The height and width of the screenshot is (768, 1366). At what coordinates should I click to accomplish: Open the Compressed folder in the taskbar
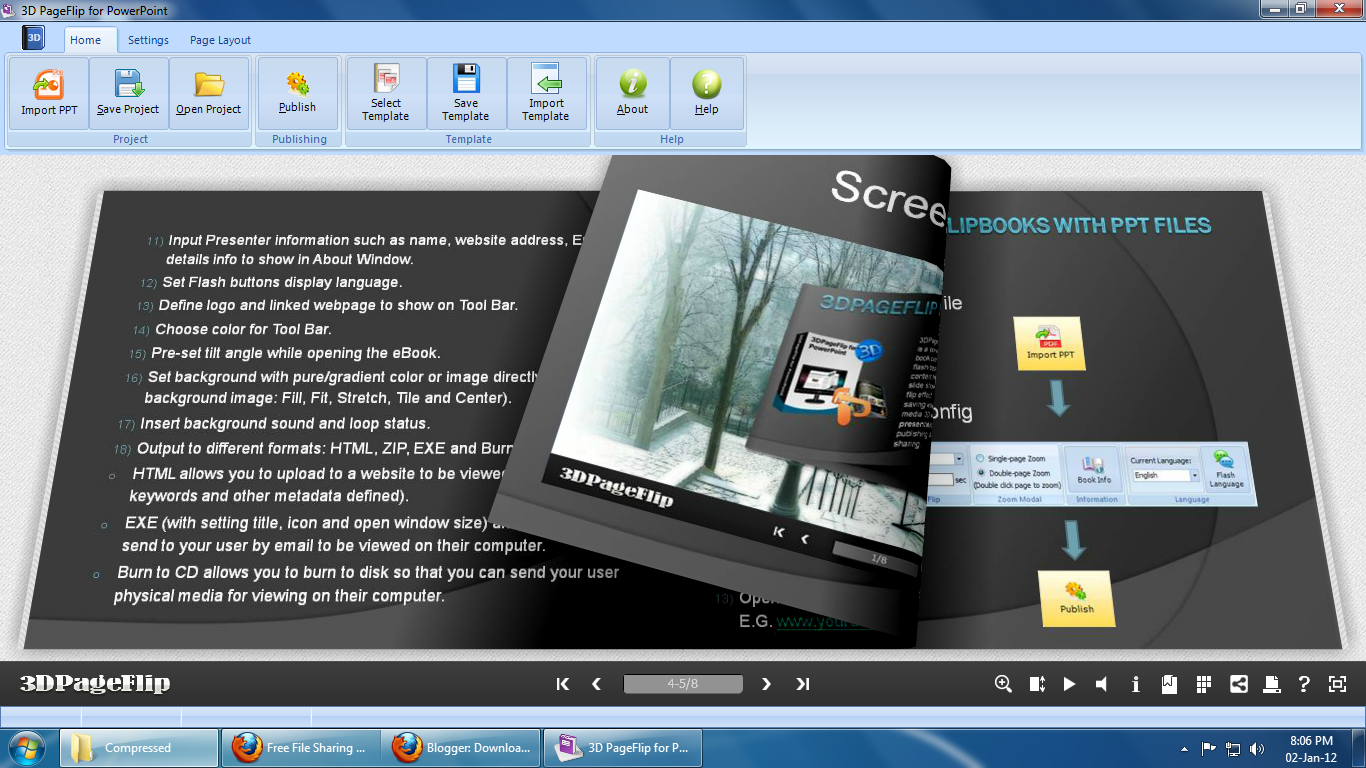(139, 748)
